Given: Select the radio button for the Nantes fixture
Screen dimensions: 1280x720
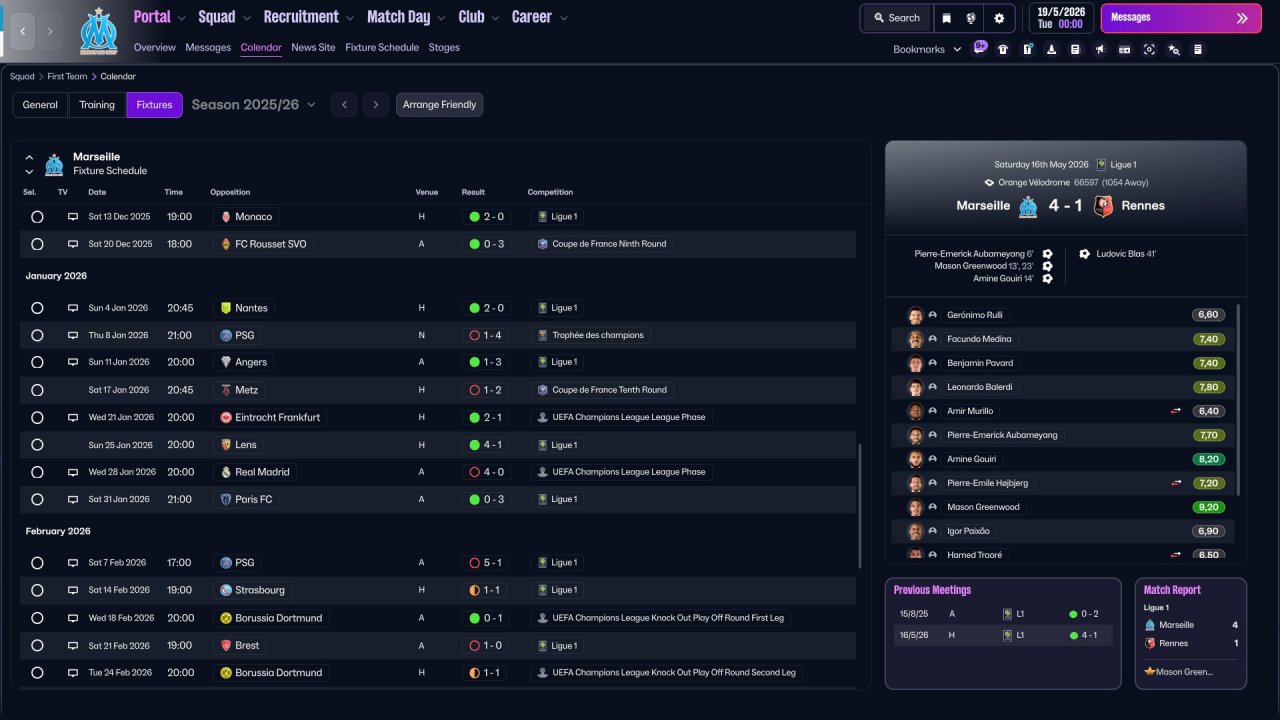Looking at the screenshot, I should 37,308.
